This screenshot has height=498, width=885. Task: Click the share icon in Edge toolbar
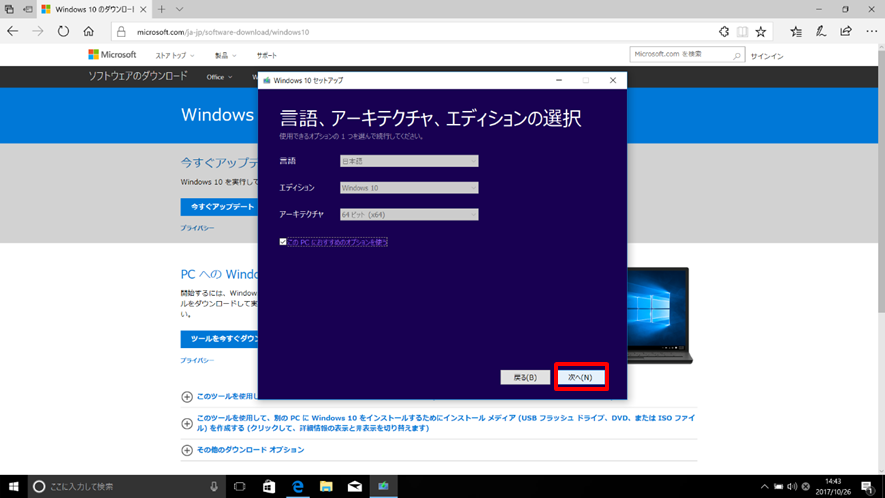click(x=845, y=32)
